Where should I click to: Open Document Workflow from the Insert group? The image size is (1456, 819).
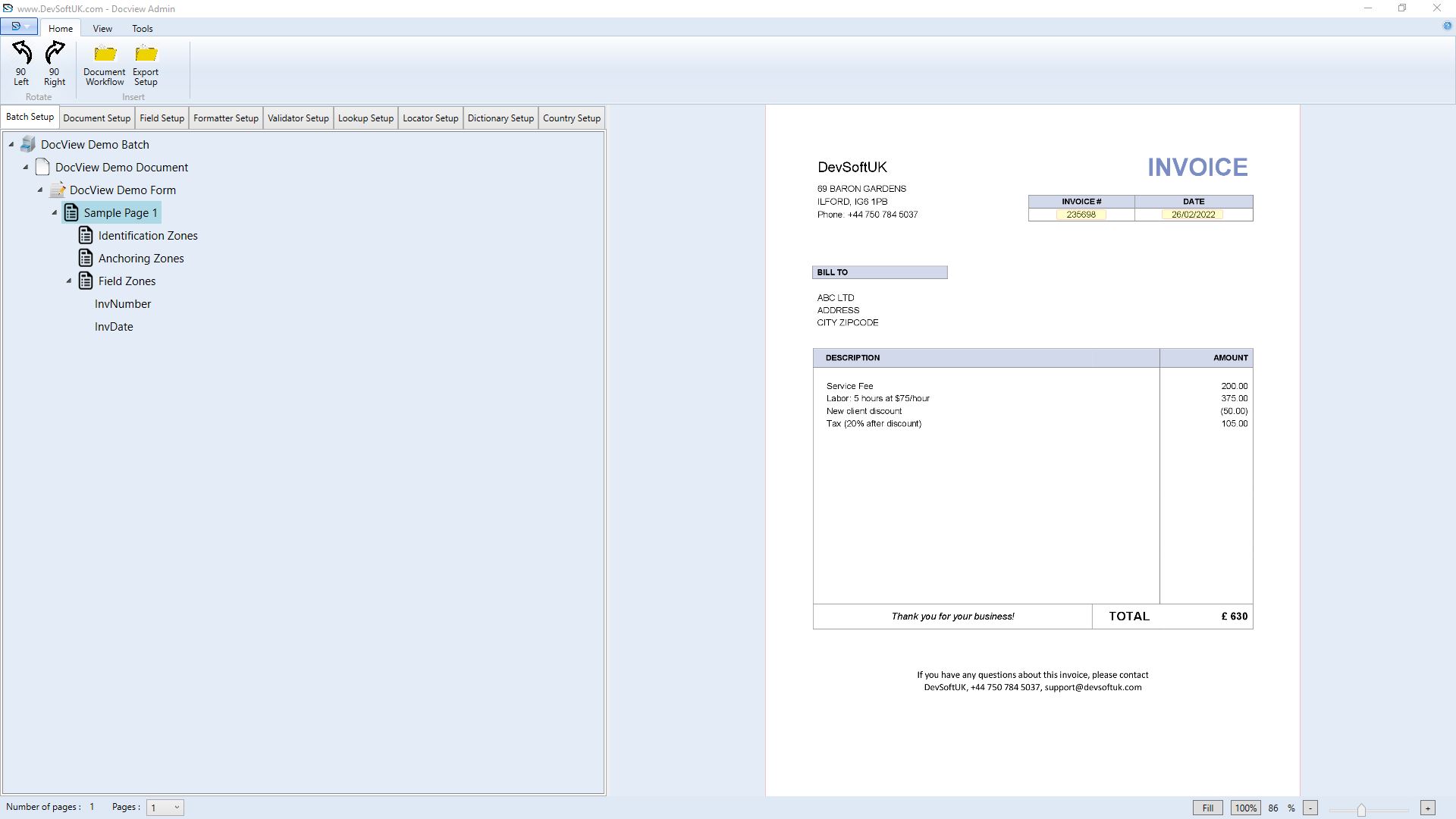(x=104, y=55)
